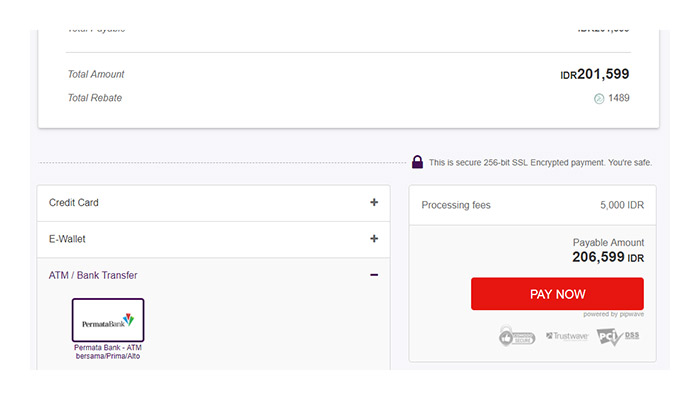Click the purple SSL padlock icon
The height and width of the screenshot is (400, 700).
click(417, 162)
